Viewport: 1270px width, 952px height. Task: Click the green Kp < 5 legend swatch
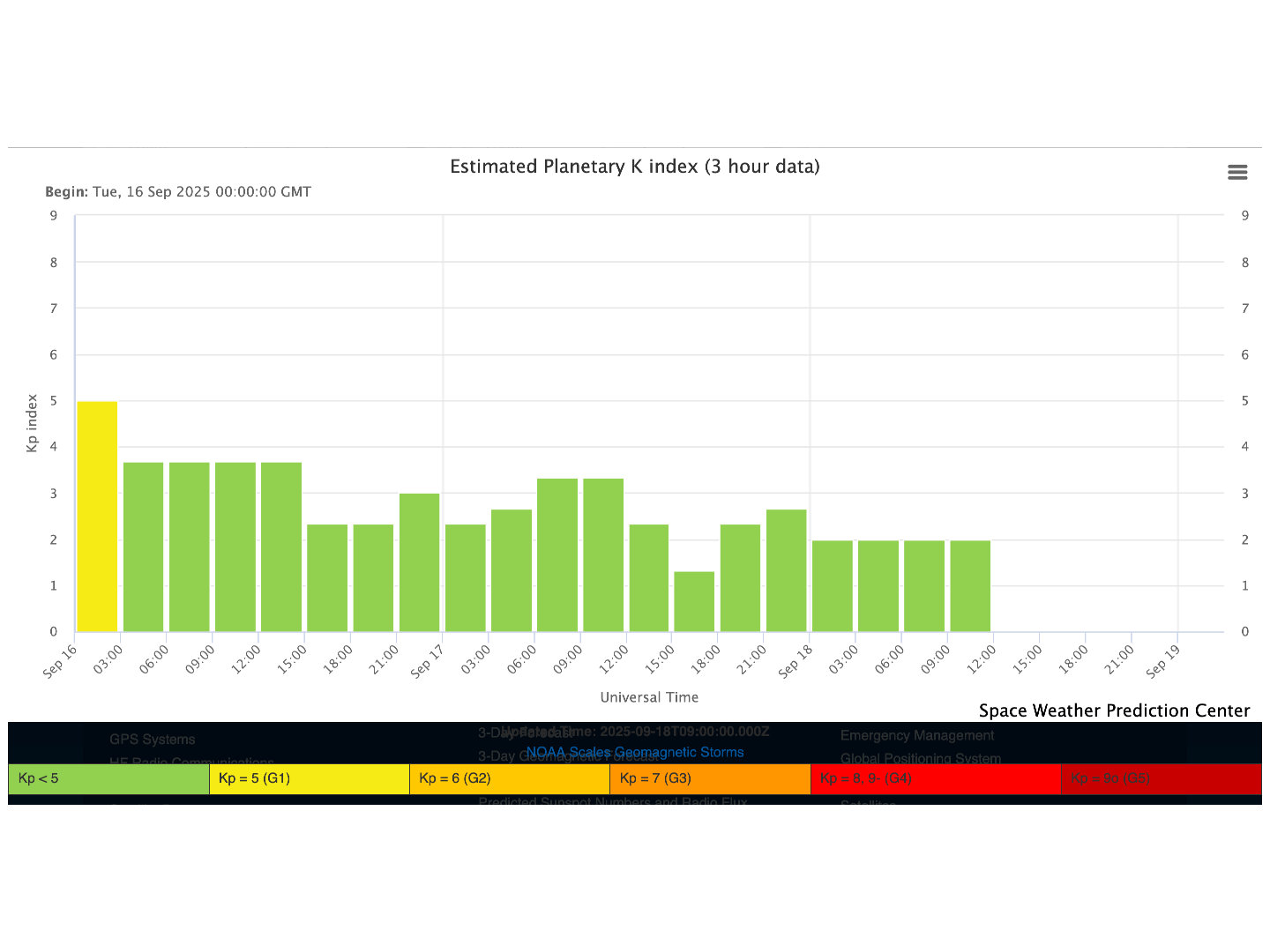click(108, 779)
